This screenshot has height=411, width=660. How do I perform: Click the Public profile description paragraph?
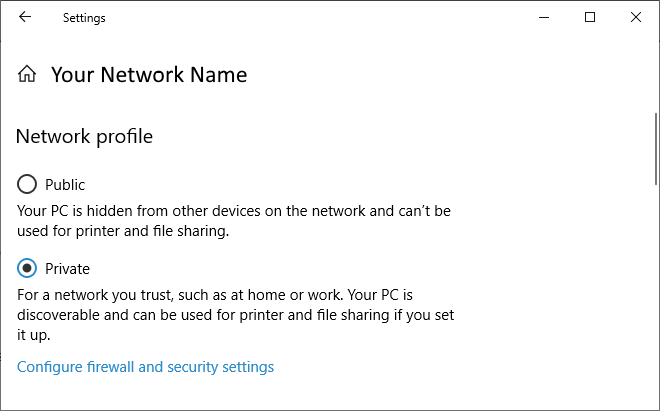[x=234, y=221]
